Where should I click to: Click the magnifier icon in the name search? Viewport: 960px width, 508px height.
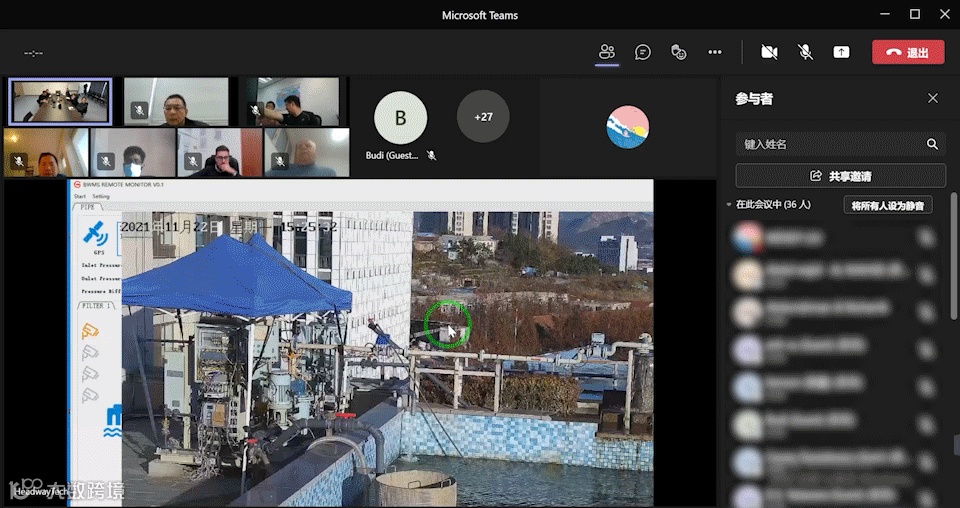click(932, 144)
